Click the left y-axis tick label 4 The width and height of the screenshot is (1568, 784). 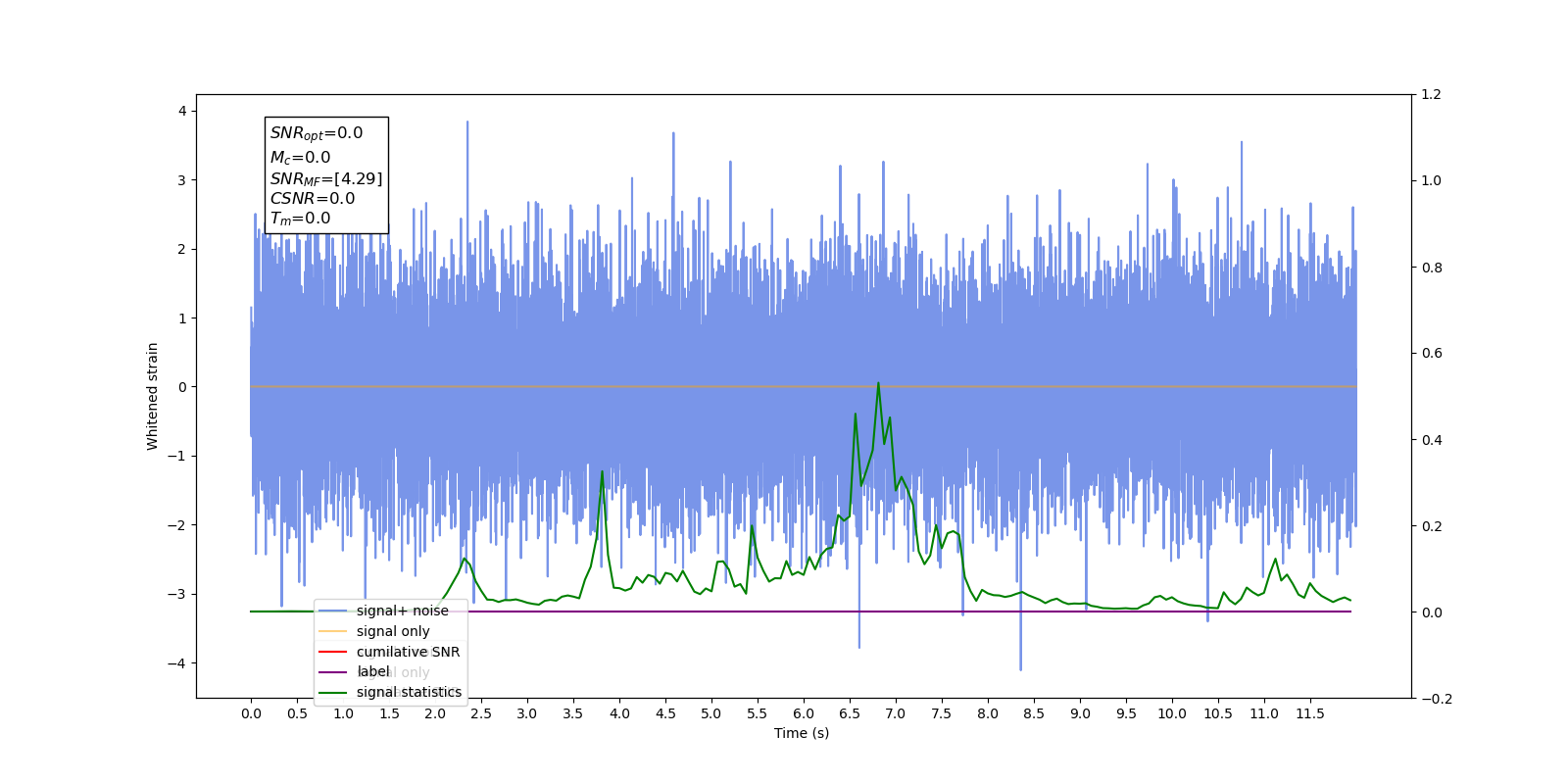point(182,111)
